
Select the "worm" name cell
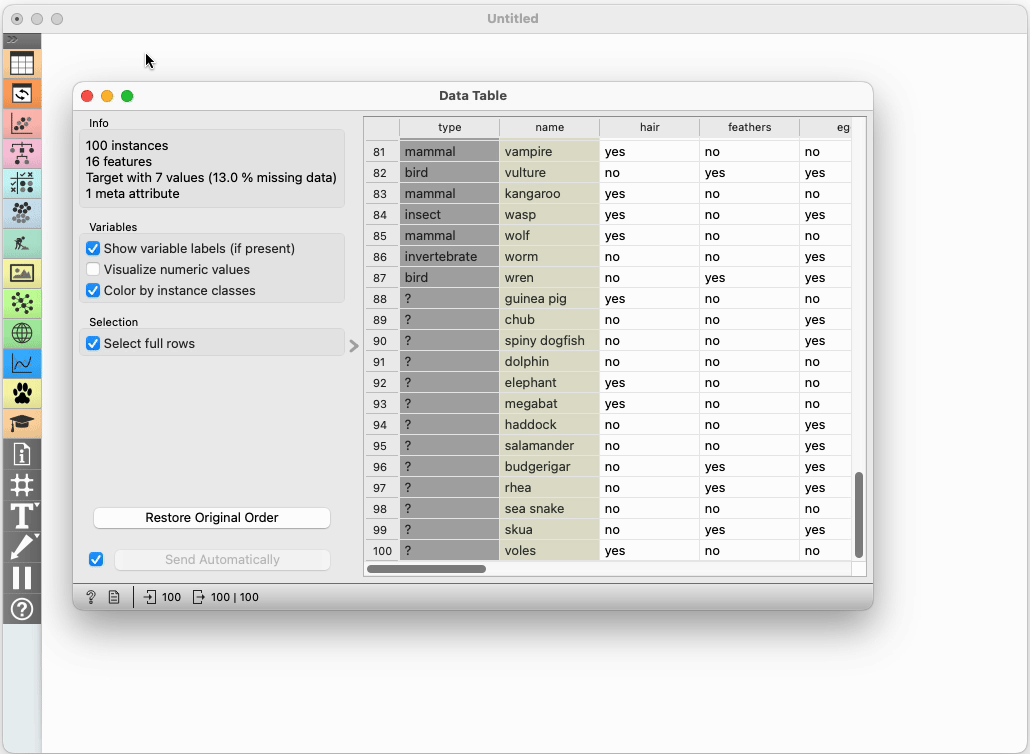549,257
